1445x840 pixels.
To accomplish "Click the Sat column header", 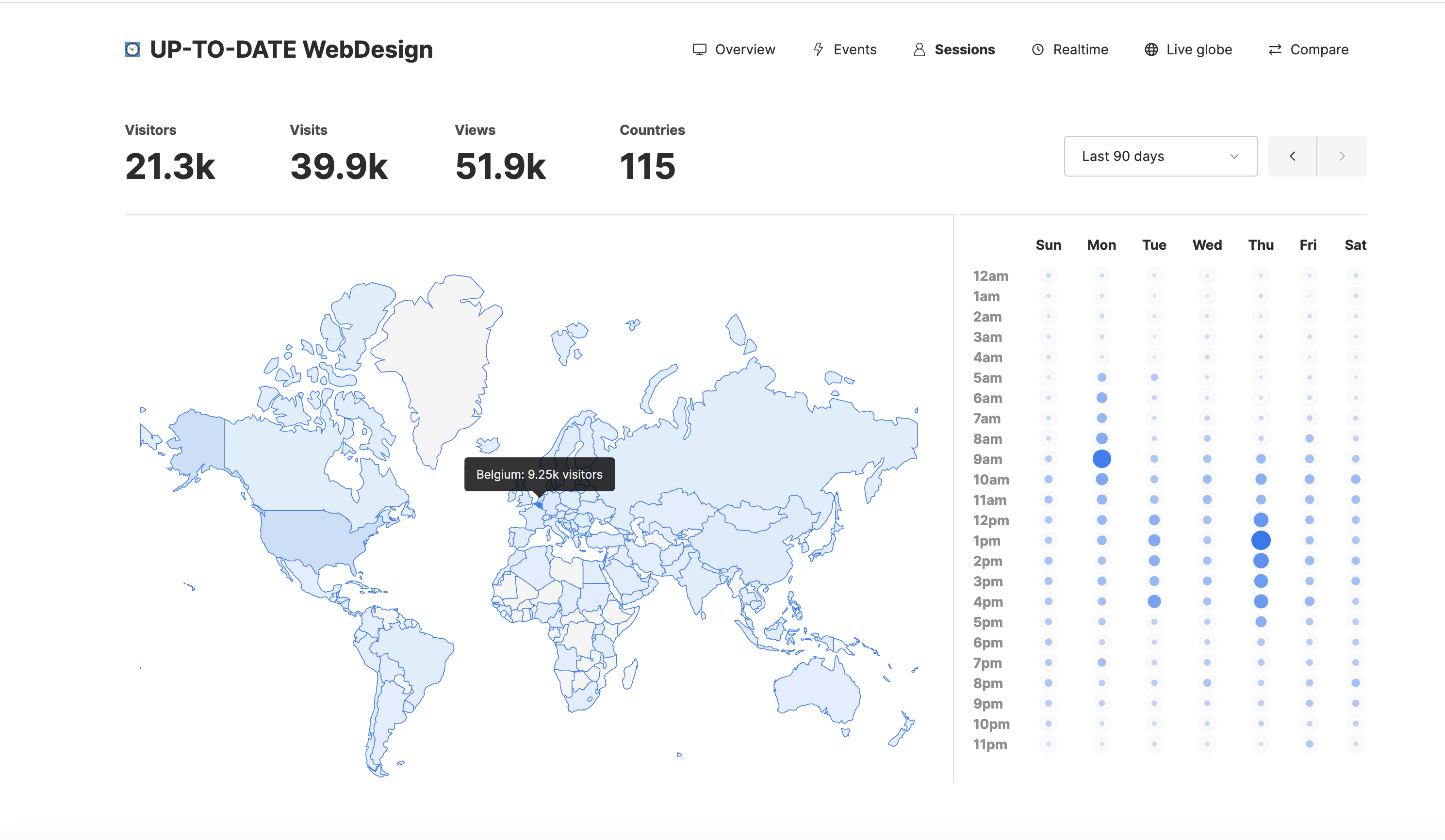I will point(1356,245).
